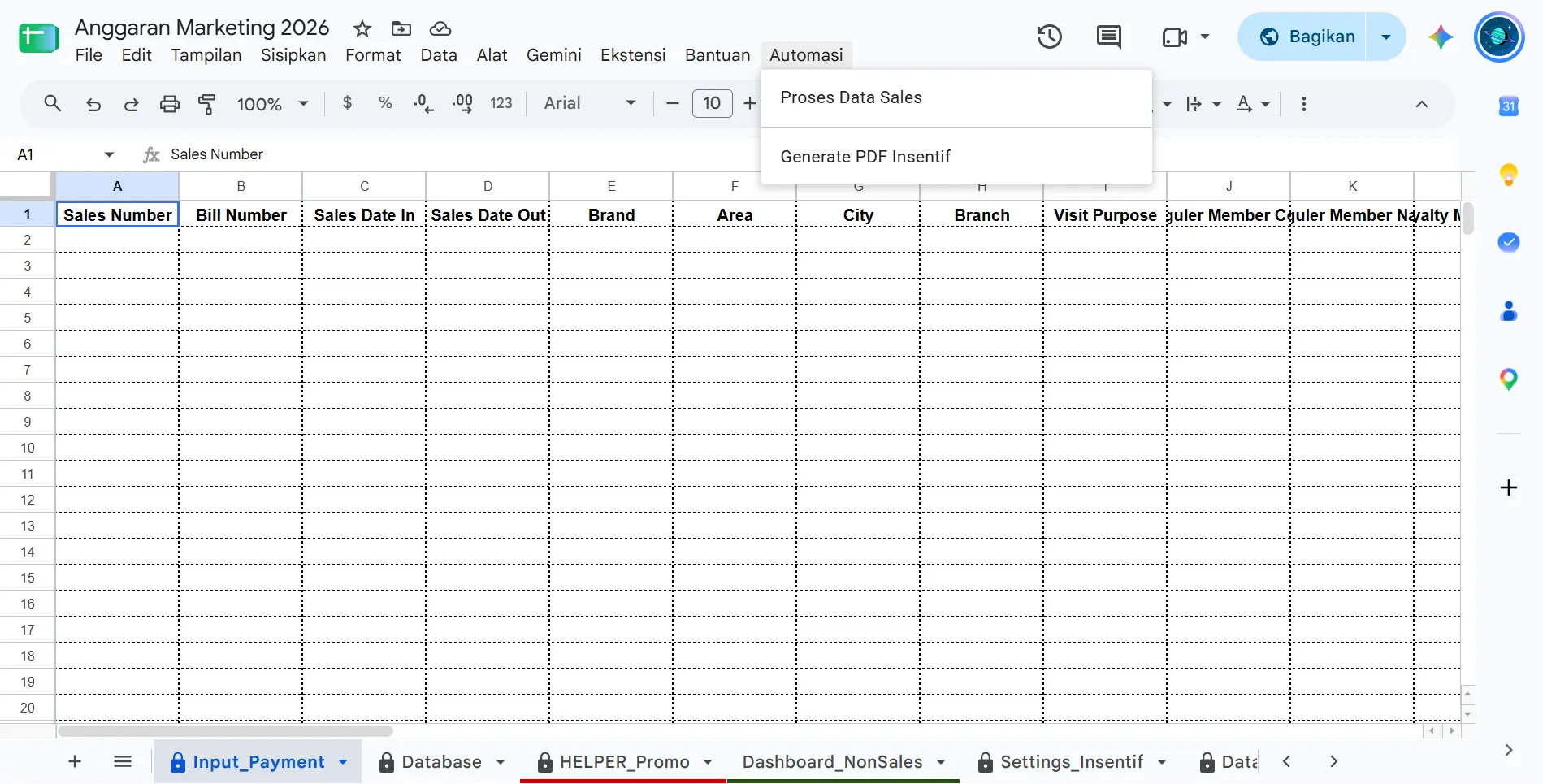
Task: Select column B header
Action: pos(241,186)
